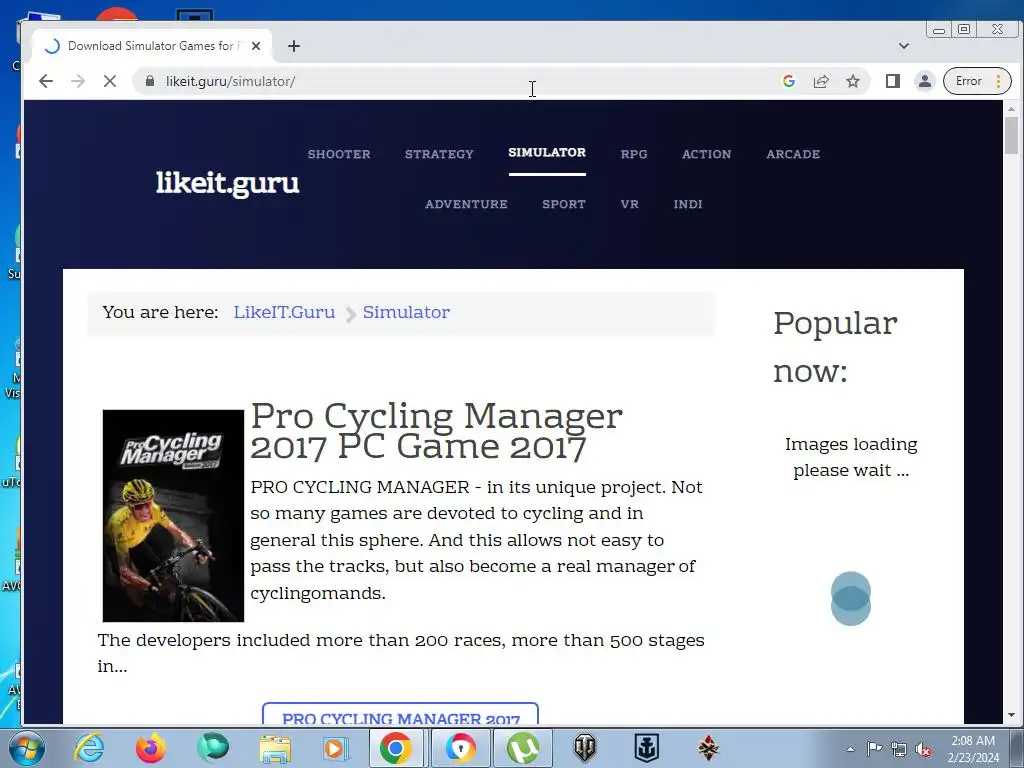Bookmark this page with the star

pyautogui.click(x=853, y=81)
